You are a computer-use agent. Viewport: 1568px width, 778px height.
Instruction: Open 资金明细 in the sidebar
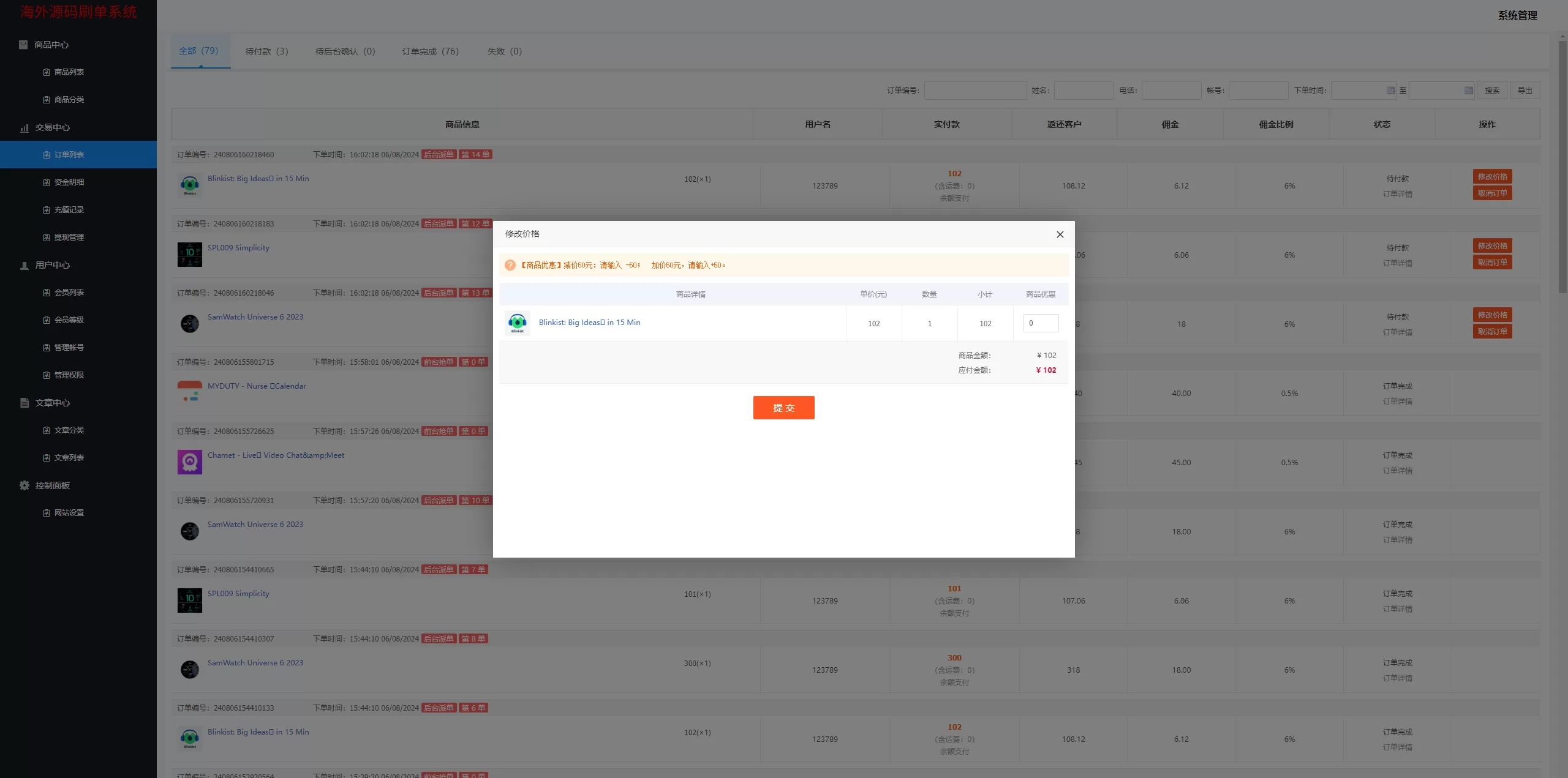click(69, 182)
